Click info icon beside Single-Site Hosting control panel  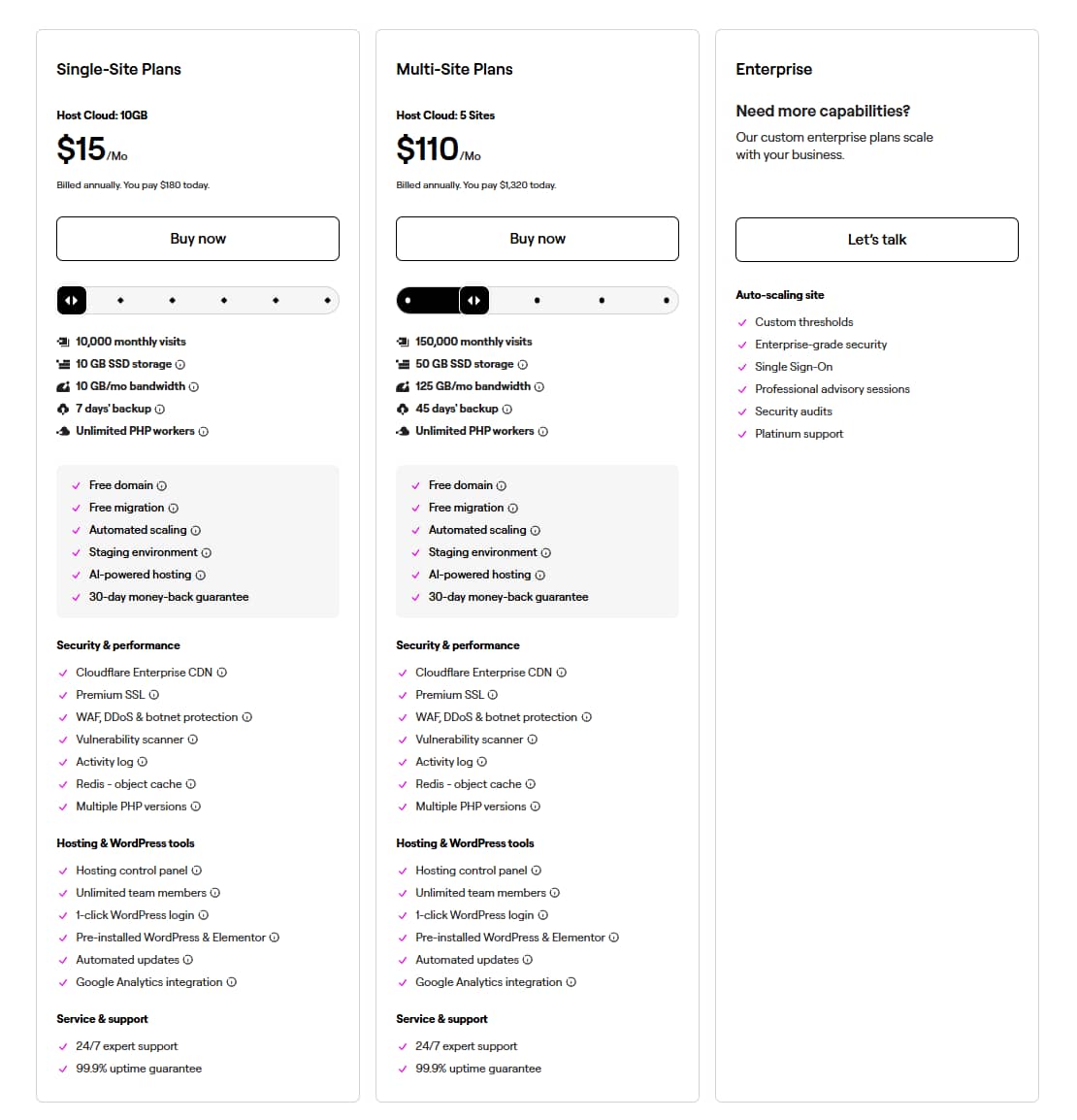[197, 871]
